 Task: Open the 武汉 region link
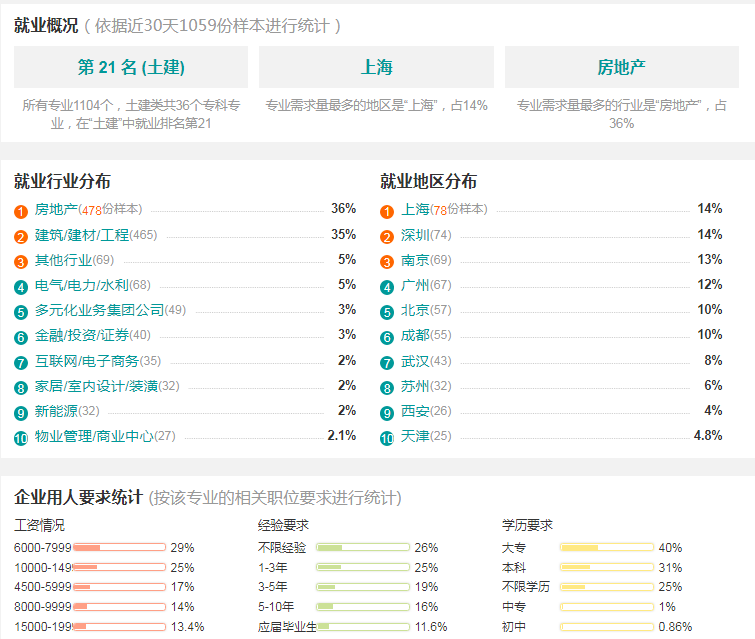[x=415, y=361]
